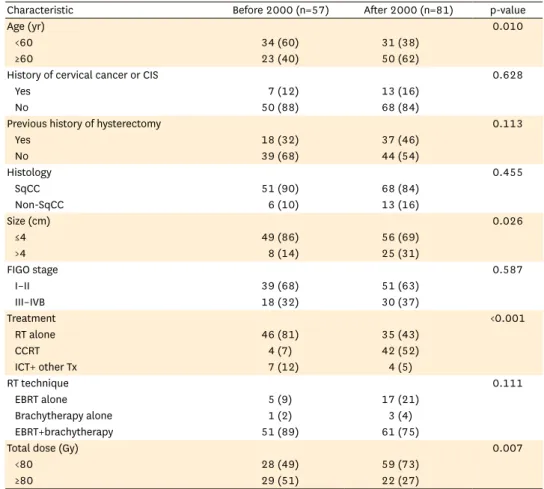The width and height of the screenshot is (544, 489).
Task: Click '39 (68)' in hysterectomy No row
Action: (x=280, y=156)
